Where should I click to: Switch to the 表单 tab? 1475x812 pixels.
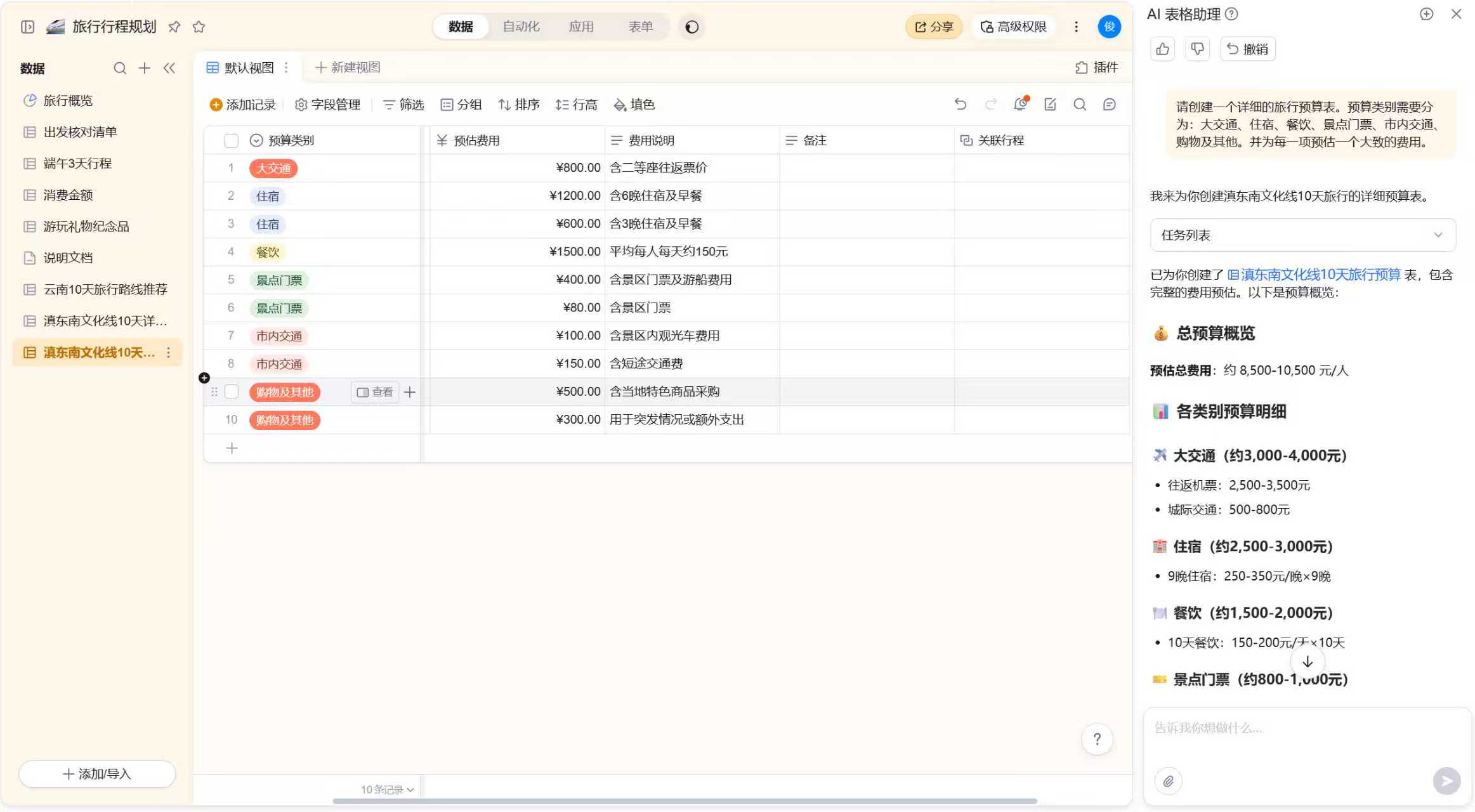click(x=641, y=27)
